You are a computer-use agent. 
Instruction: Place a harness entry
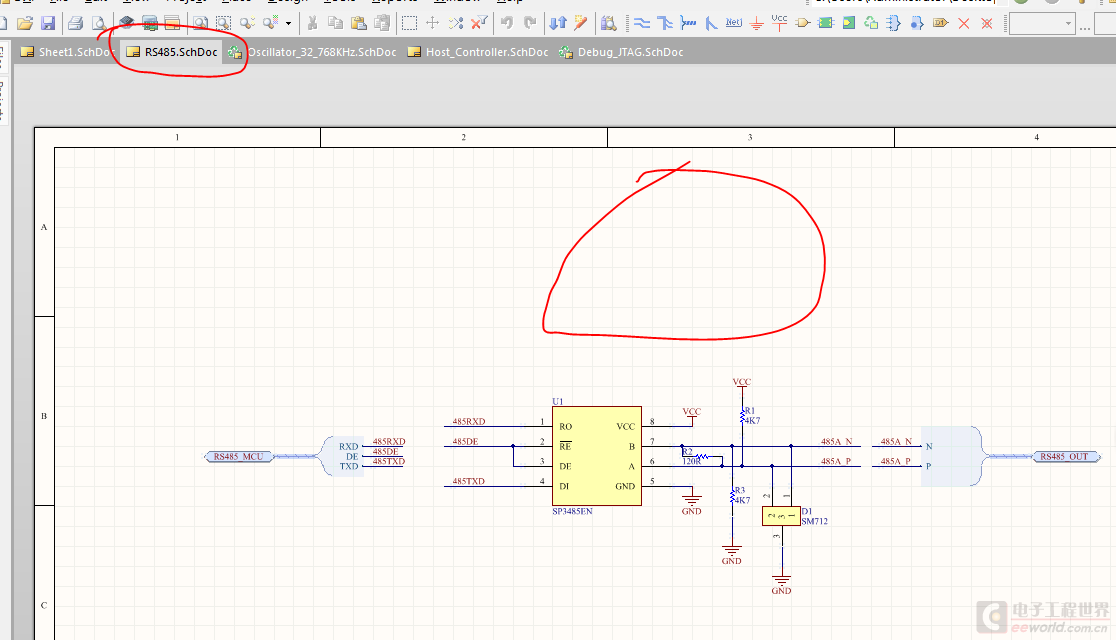click(x=917, y=23)
